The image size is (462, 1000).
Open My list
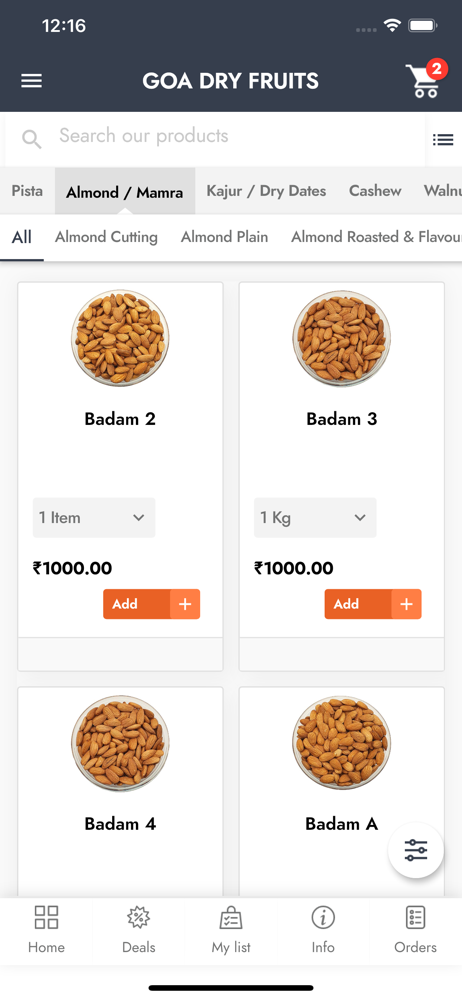(x=231, y=930)
